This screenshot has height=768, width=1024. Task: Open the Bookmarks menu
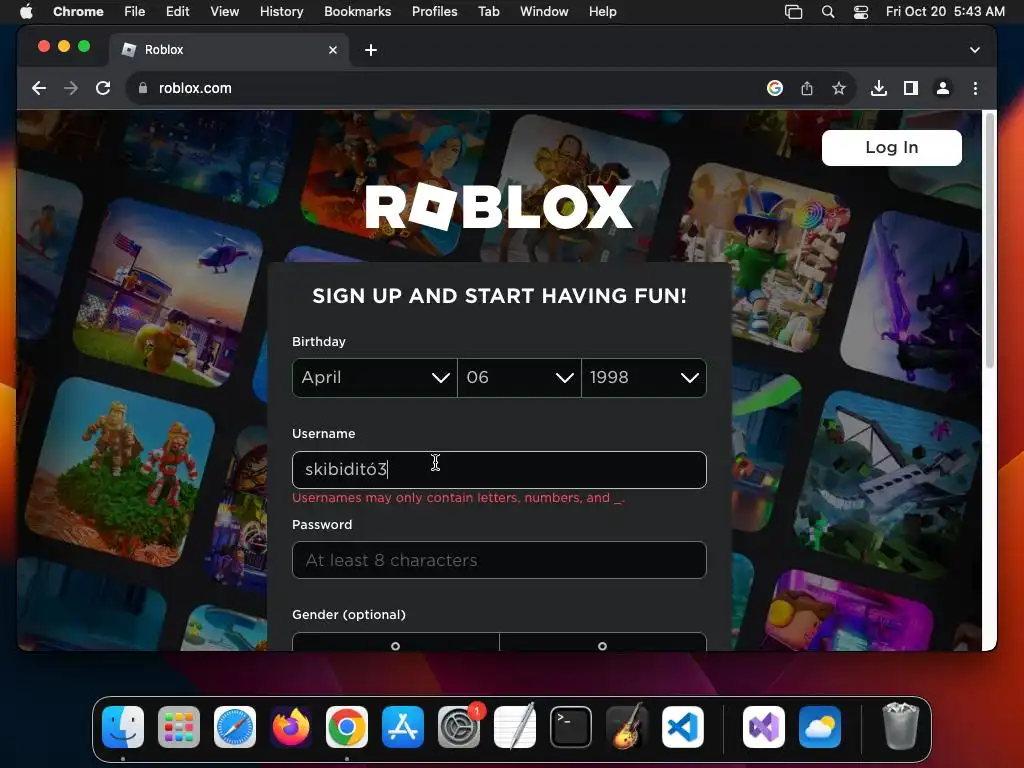357,11
